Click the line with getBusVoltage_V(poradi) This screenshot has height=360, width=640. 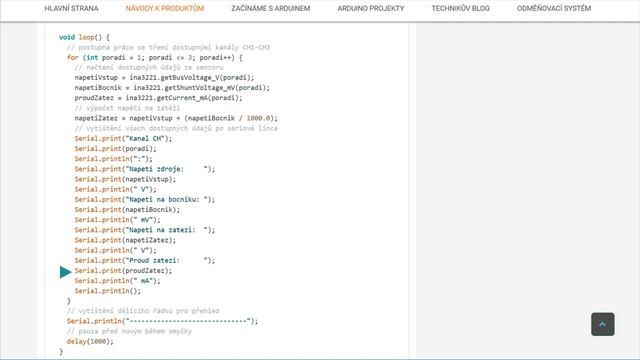[164, 78]
